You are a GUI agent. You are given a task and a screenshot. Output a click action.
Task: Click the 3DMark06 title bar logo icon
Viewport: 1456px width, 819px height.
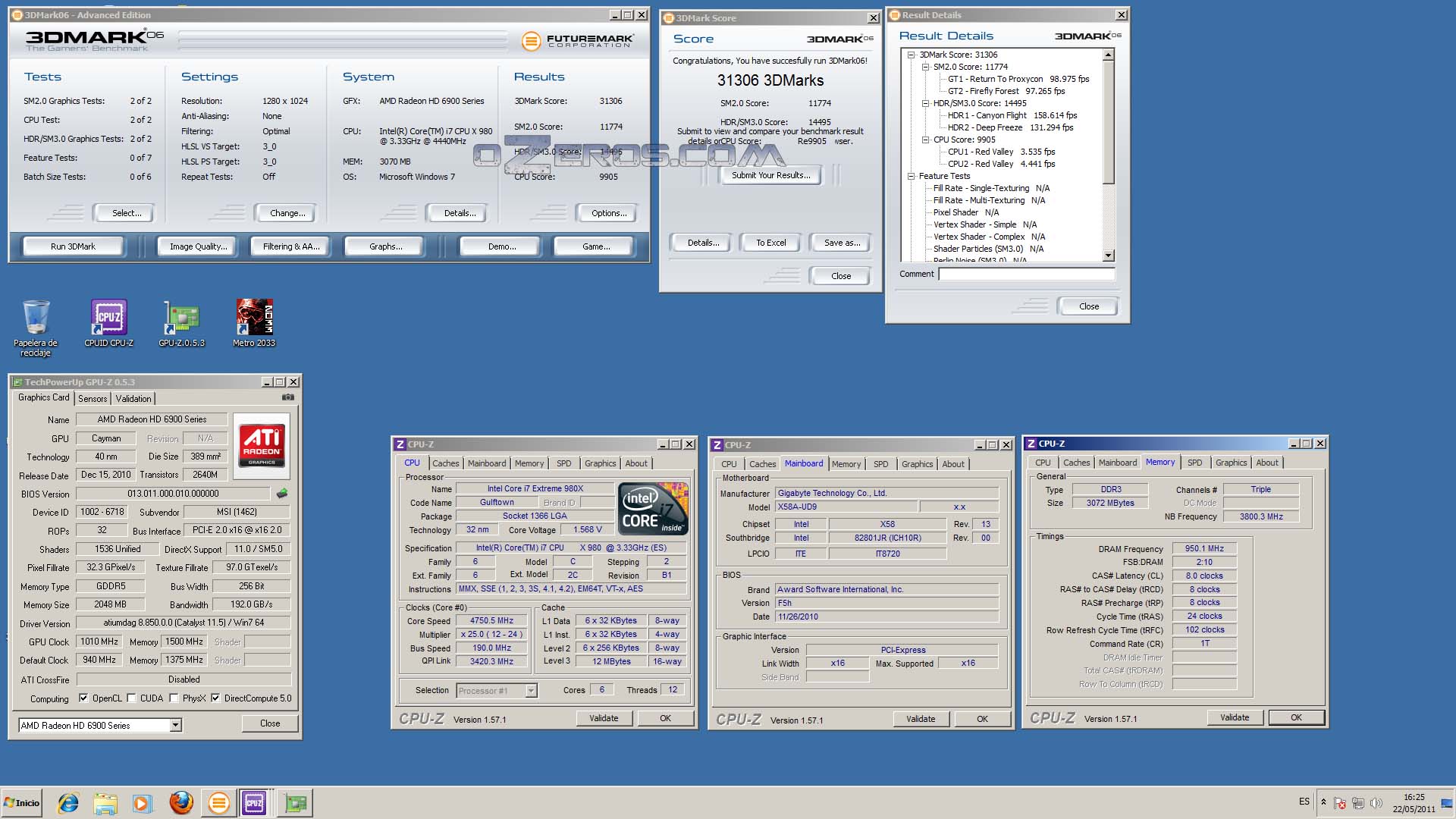point(17,15)
